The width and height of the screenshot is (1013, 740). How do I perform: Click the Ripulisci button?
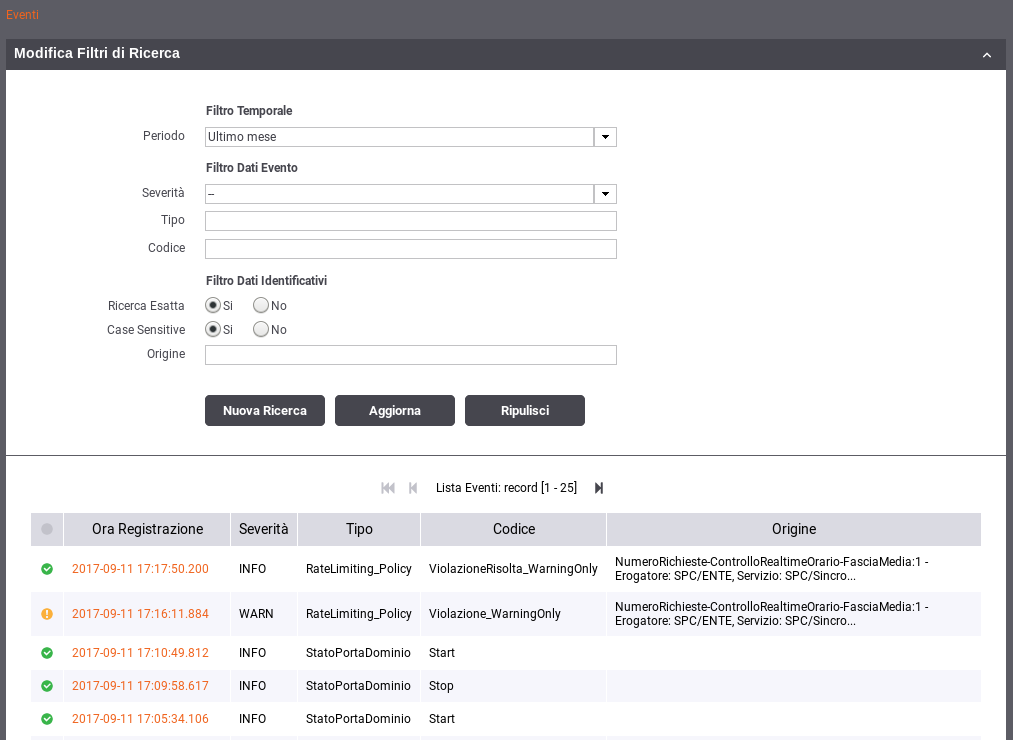525,410
